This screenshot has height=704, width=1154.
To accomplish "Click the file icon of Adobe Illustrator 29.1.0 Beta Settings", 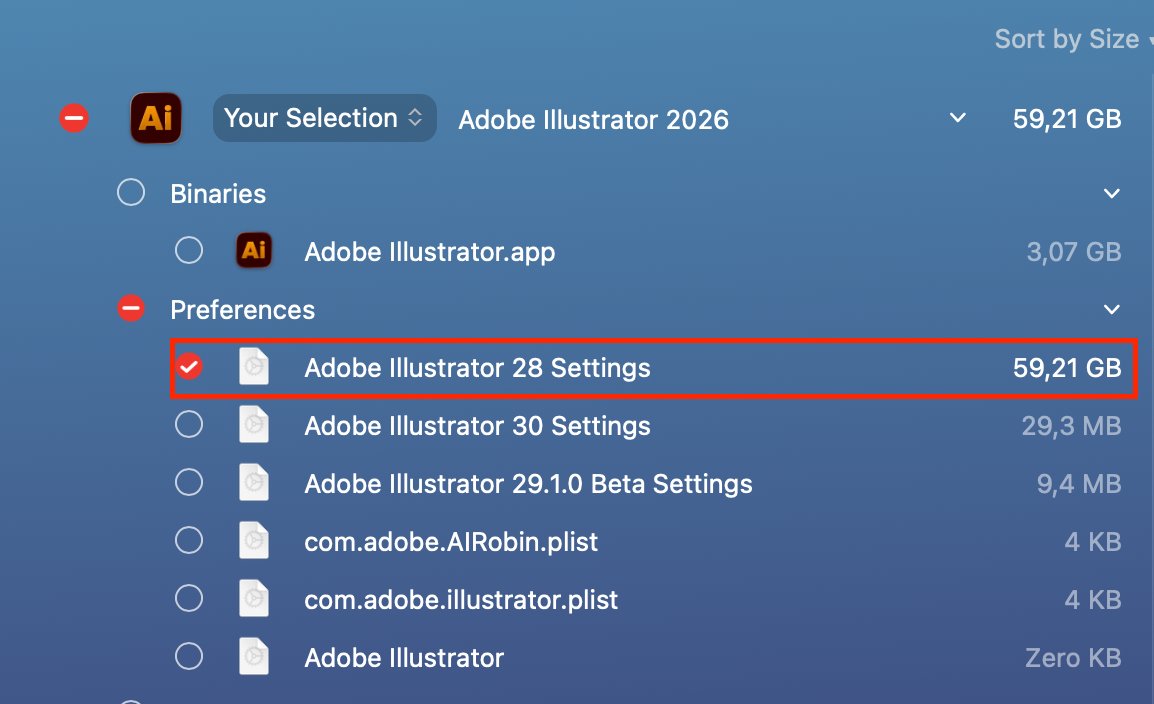I will click(254, 483).
